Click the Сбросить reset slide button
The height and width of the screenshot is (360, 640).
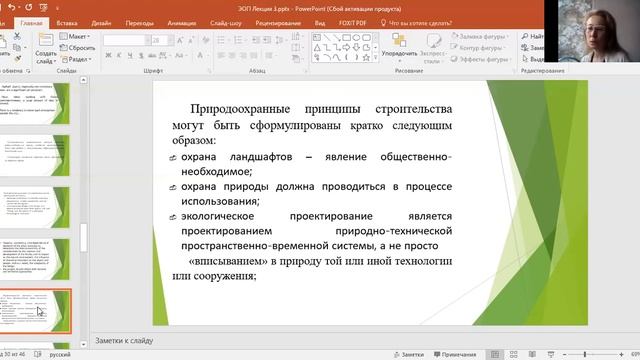(78, 48)
